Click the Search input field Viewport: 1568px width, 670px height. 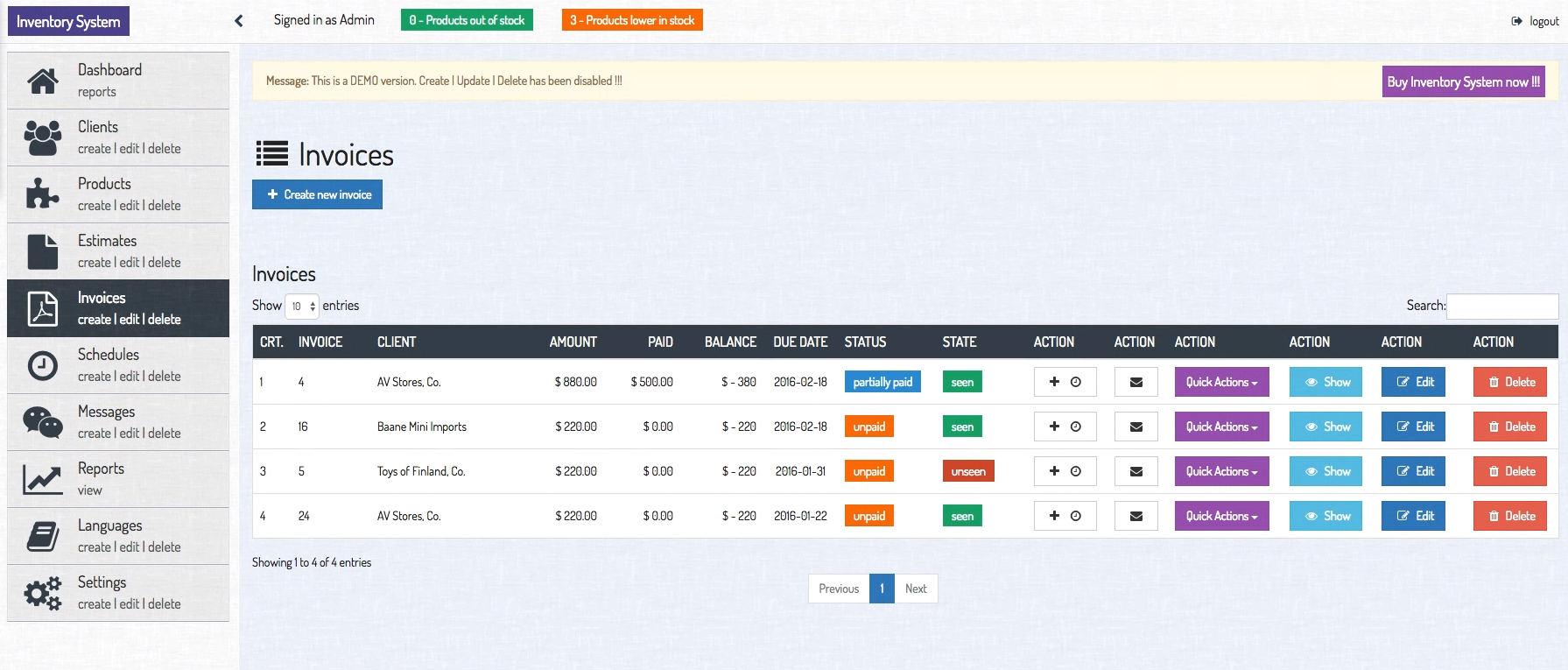[x=1501, y=306]
